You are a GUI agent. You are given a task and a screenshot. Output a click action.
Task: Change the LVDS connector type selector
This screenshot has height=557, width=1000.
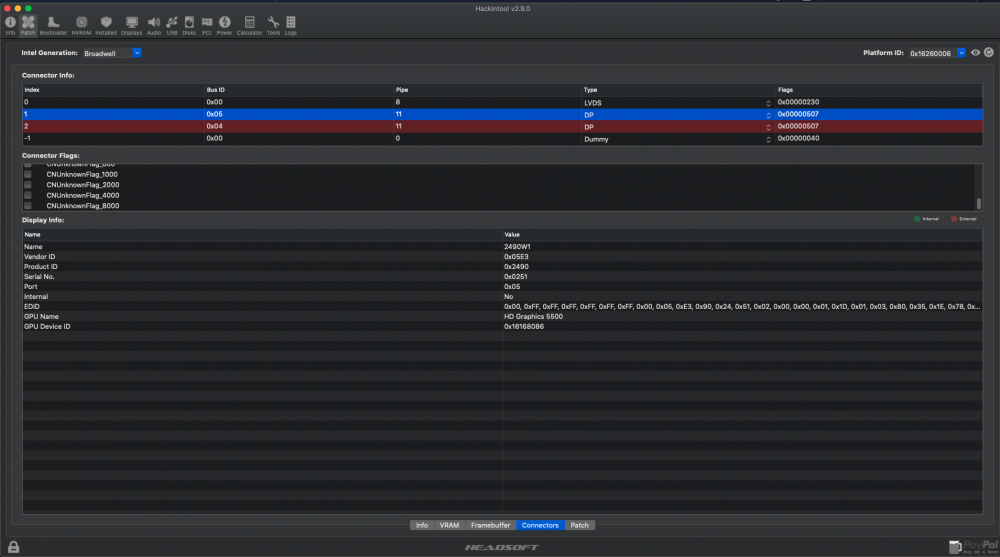pyautogui.click(x=768, y=102)
